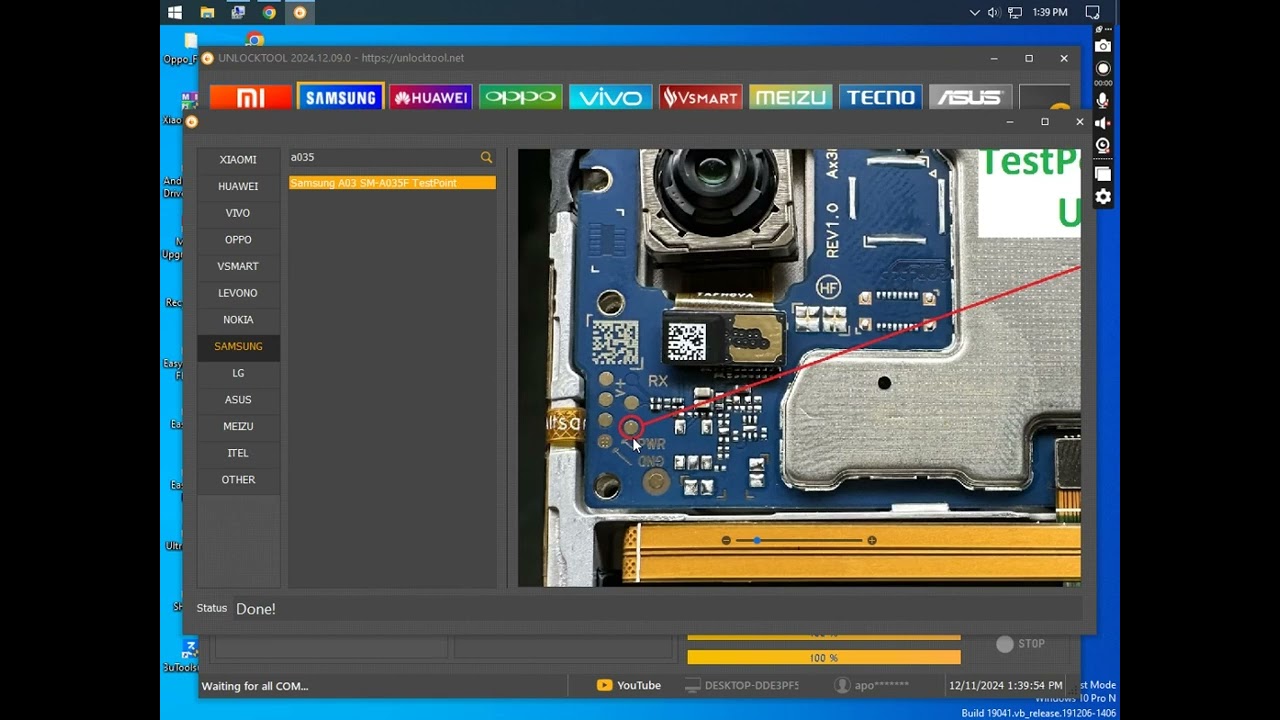The width and height of the screenshot is (1280, 720).
Task: Choose HUAWEI in the testpoint brand list
Action: (x=238, y=186)
